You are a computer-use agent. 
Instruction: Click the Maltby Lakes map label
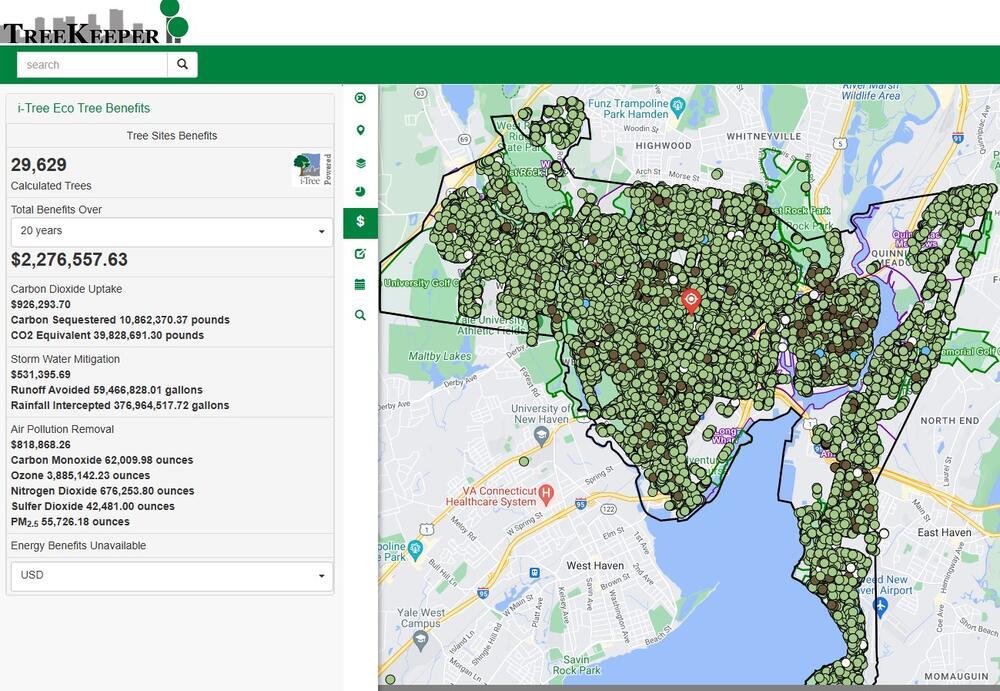coord(440,356)
